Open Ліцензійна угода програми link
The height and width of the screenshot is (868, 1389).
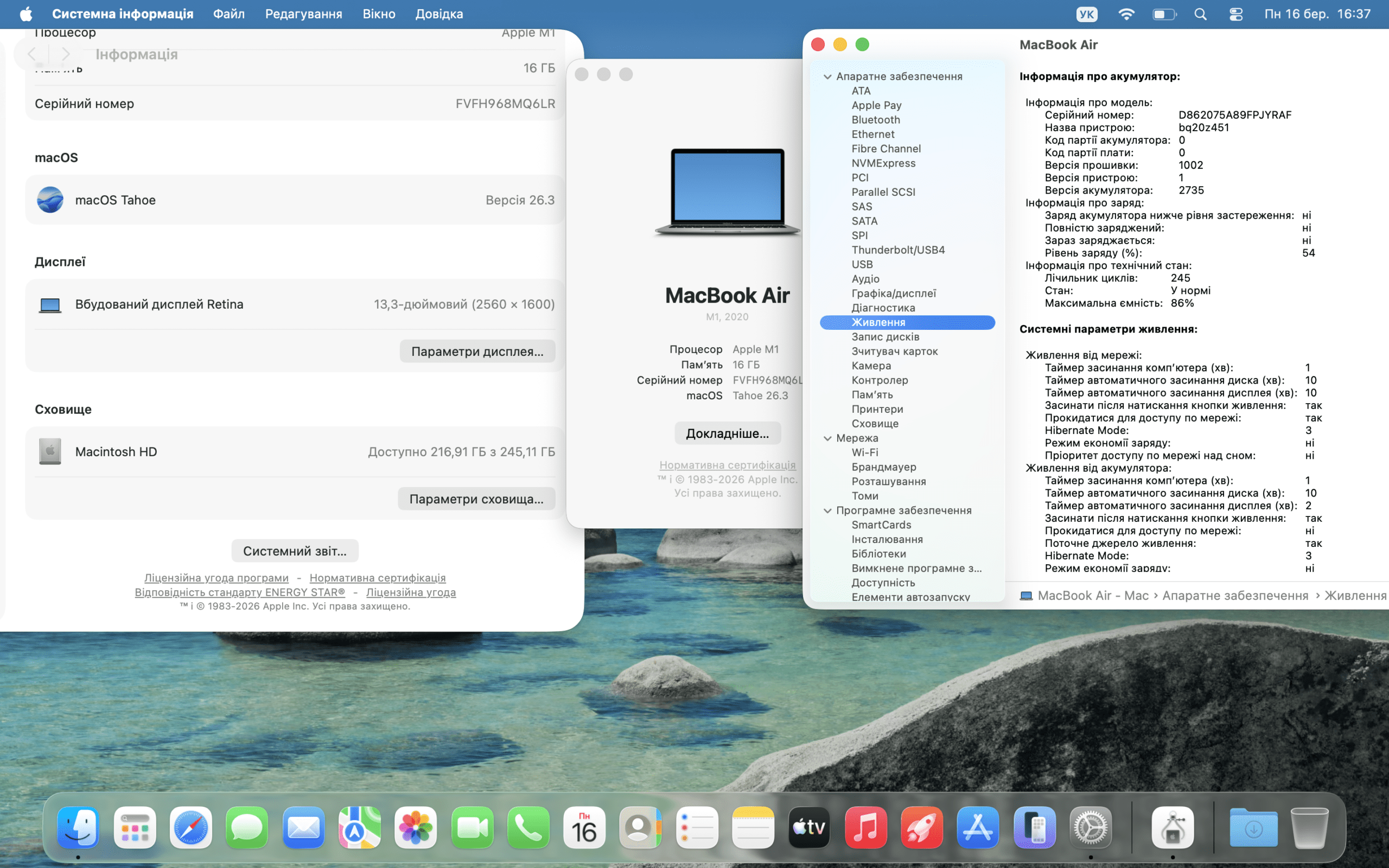216,578
